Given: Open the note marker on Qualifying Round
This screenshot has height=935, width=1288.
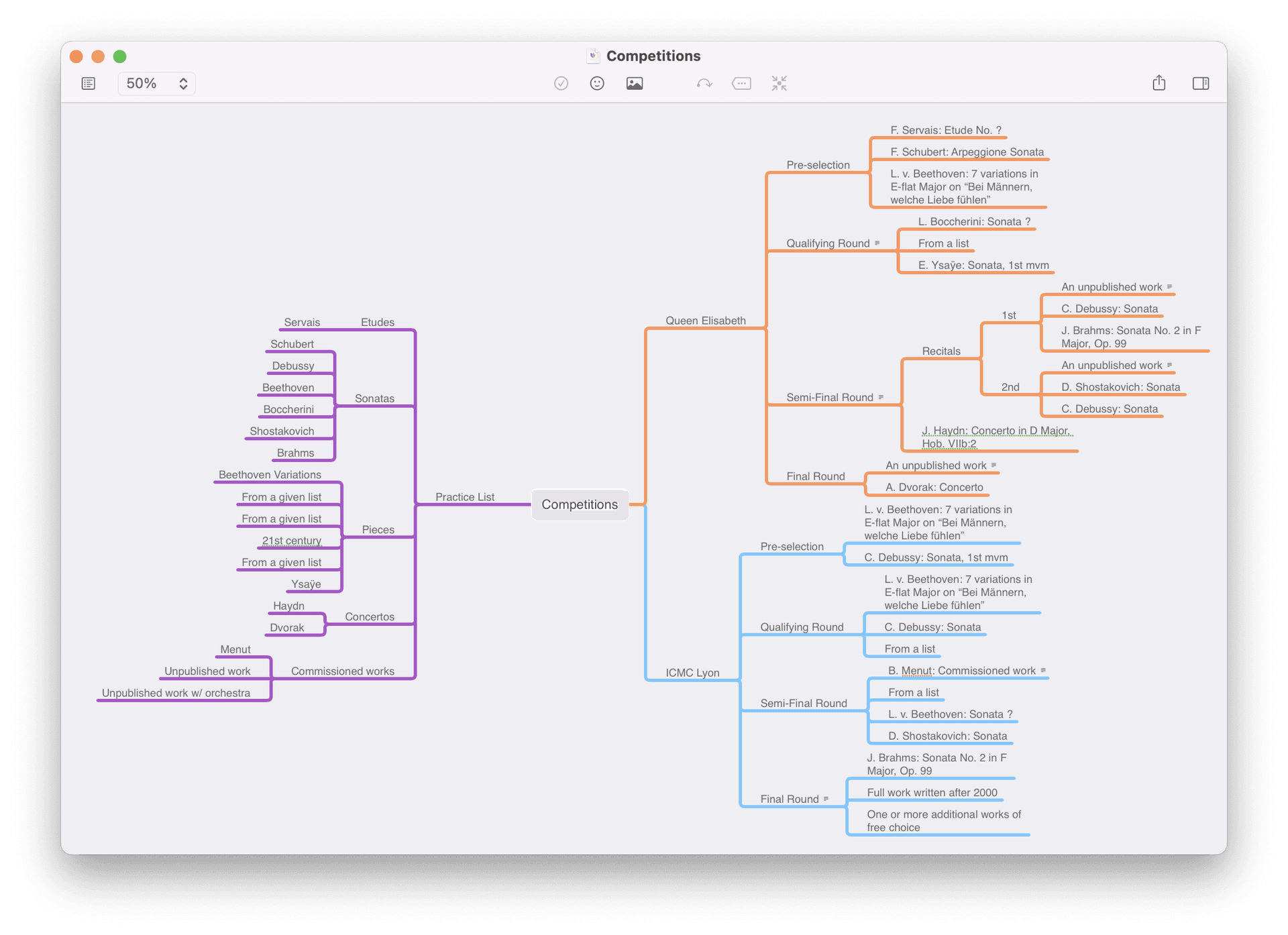Looking at the screenshot, I should [877, 243].
